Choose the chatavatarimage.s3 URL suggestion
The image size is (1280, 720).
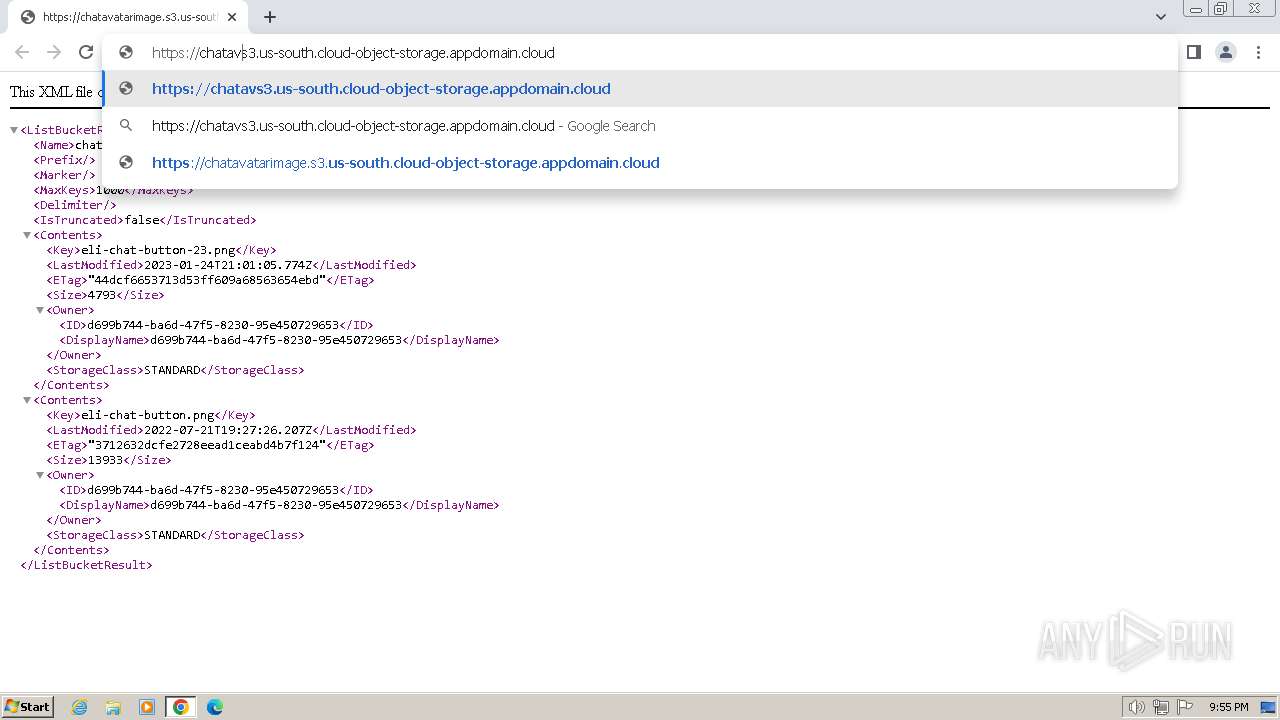point(640,163)
